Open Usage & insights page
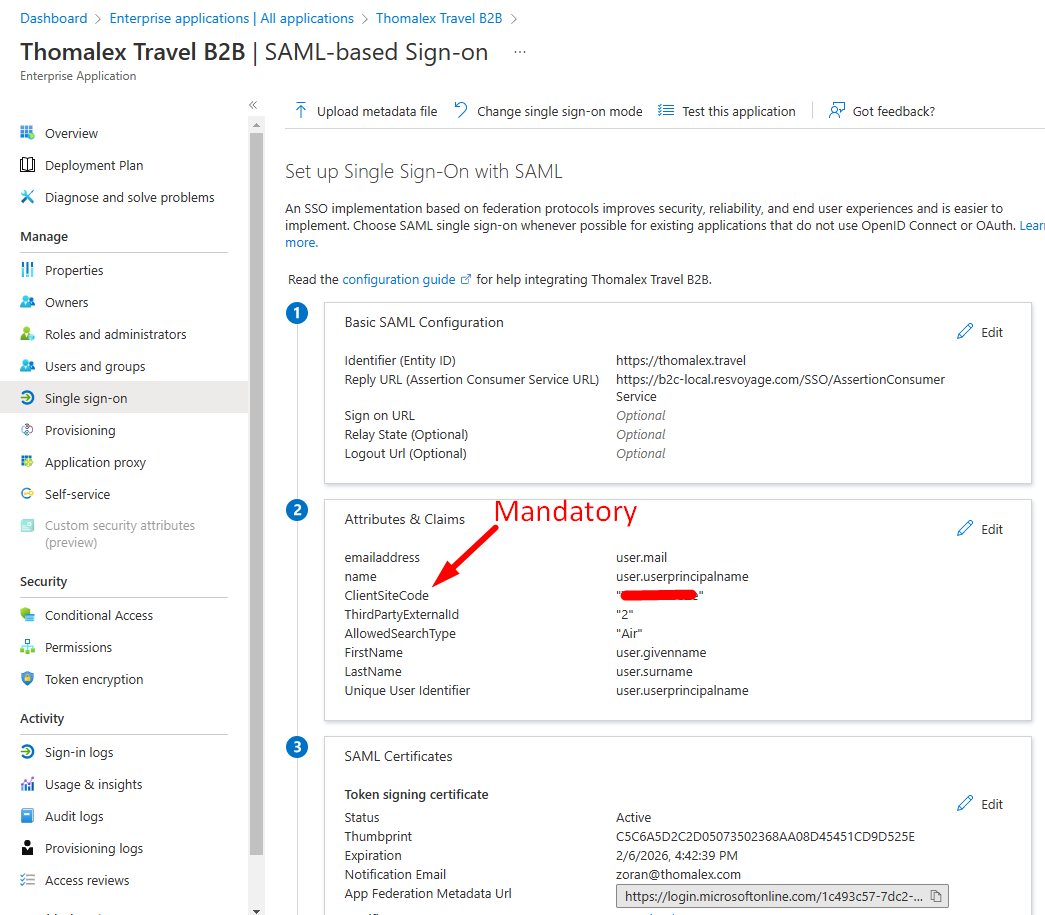The image size is (1045, 915). 93,784
